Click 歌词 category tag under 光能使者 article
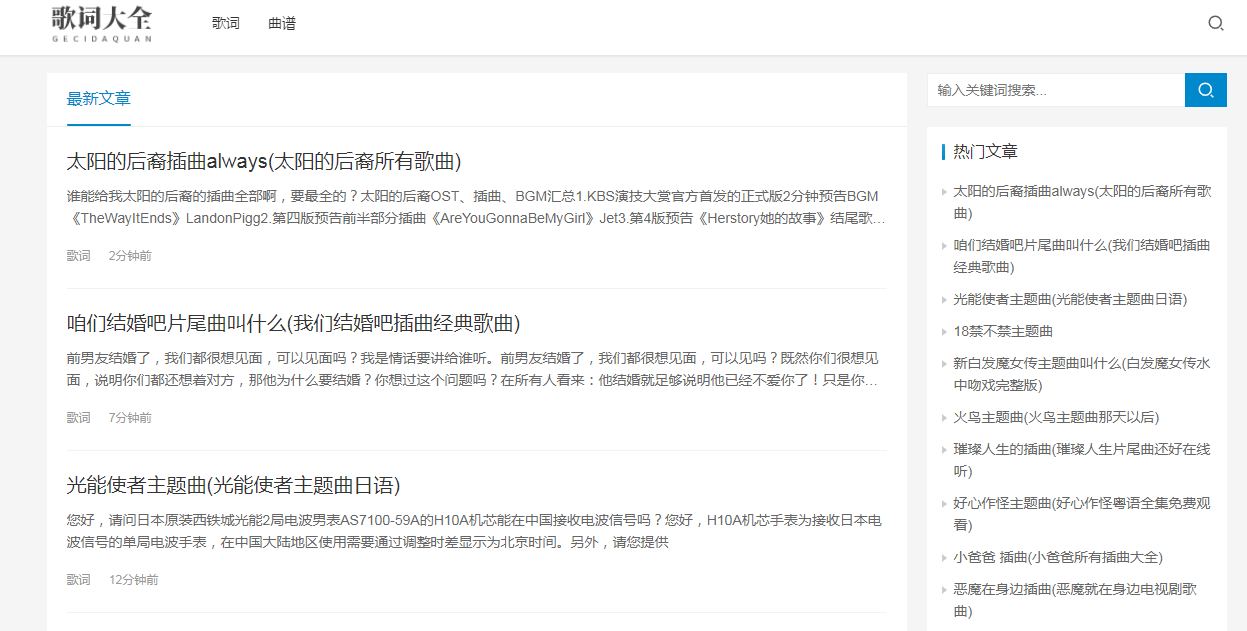 79,580
